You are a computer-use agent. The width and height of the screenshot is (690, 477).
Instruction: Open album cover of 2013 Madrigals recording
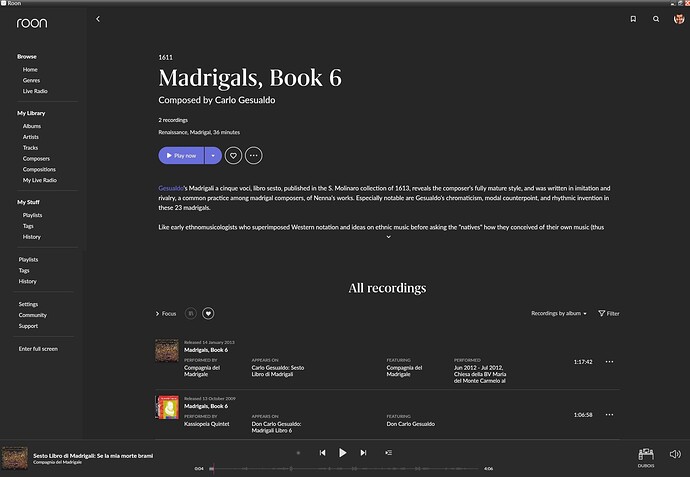click(167, 350)
